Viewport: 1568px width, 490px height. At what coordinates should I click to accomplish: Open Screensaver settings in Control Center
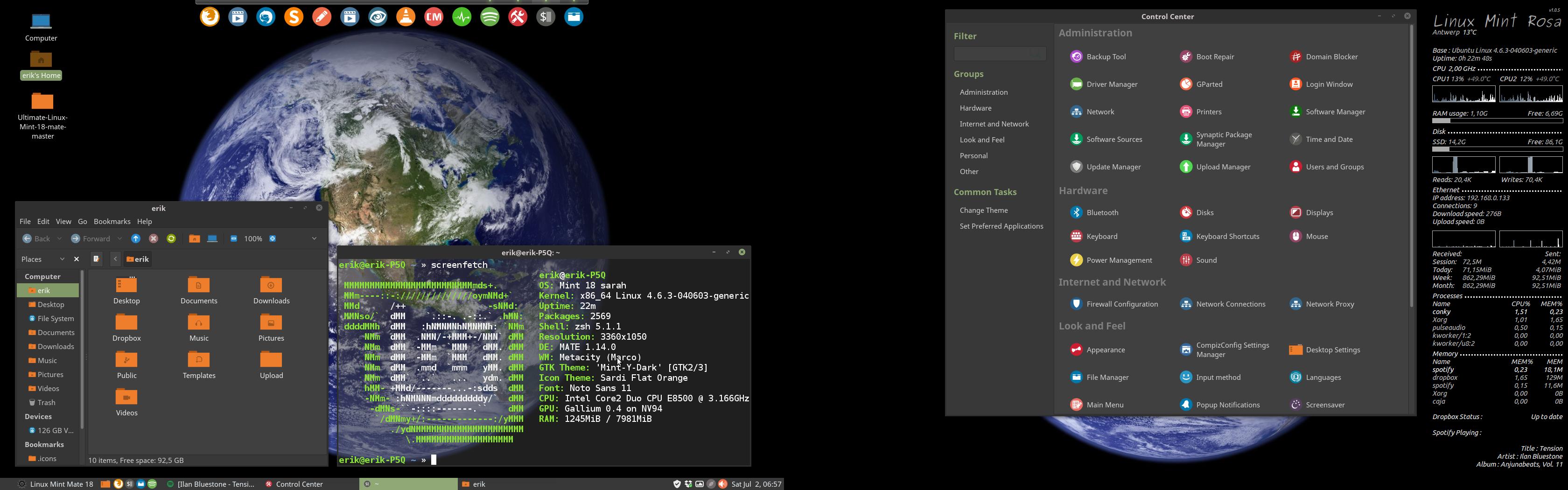point(1317,405)
